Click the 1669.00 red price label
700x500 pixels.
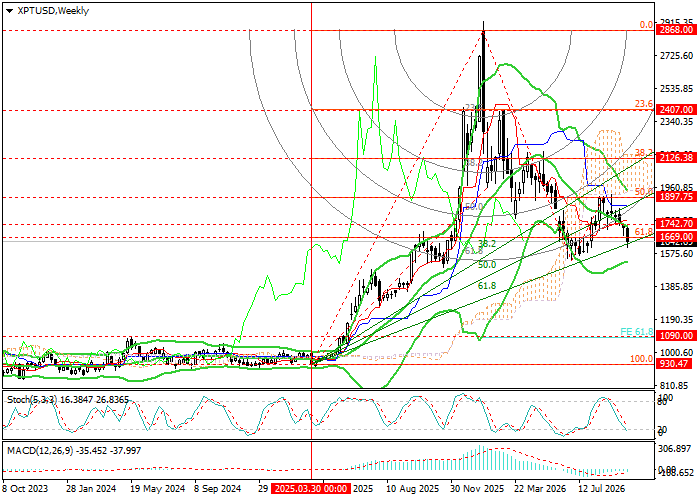click(x=675, y=237)
